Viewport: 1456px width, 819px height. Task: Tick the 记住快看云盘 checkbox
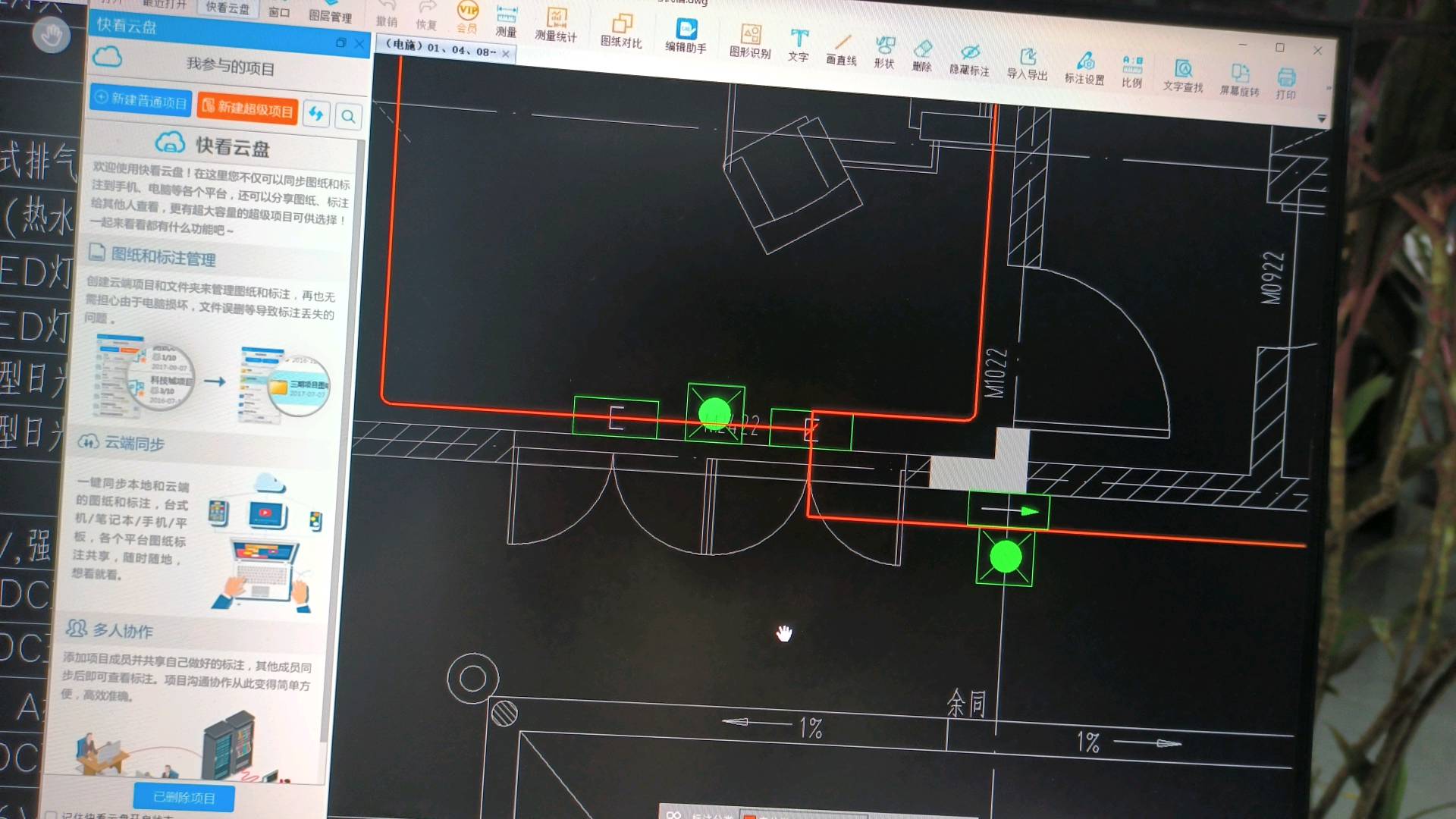pyautogui.click(x=51, y=815)
